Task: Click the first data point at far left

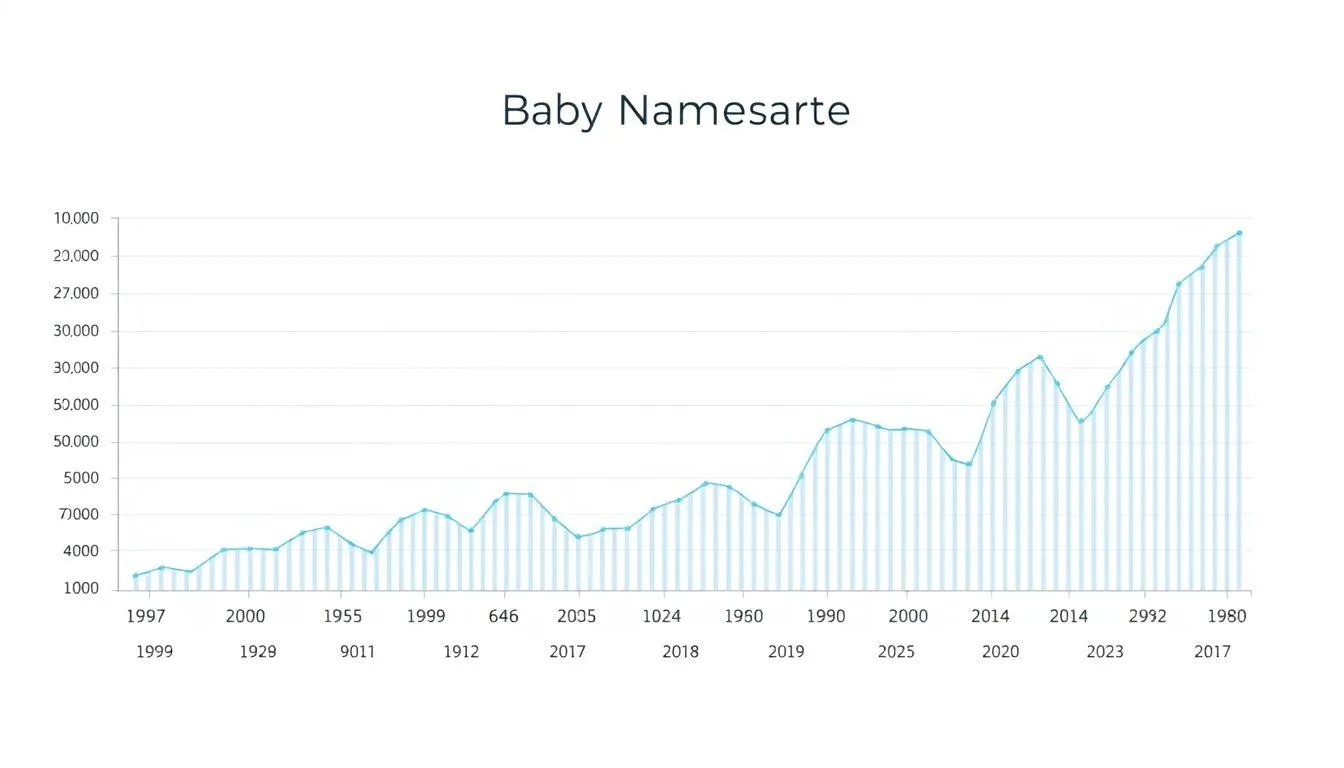Action: 136,576
